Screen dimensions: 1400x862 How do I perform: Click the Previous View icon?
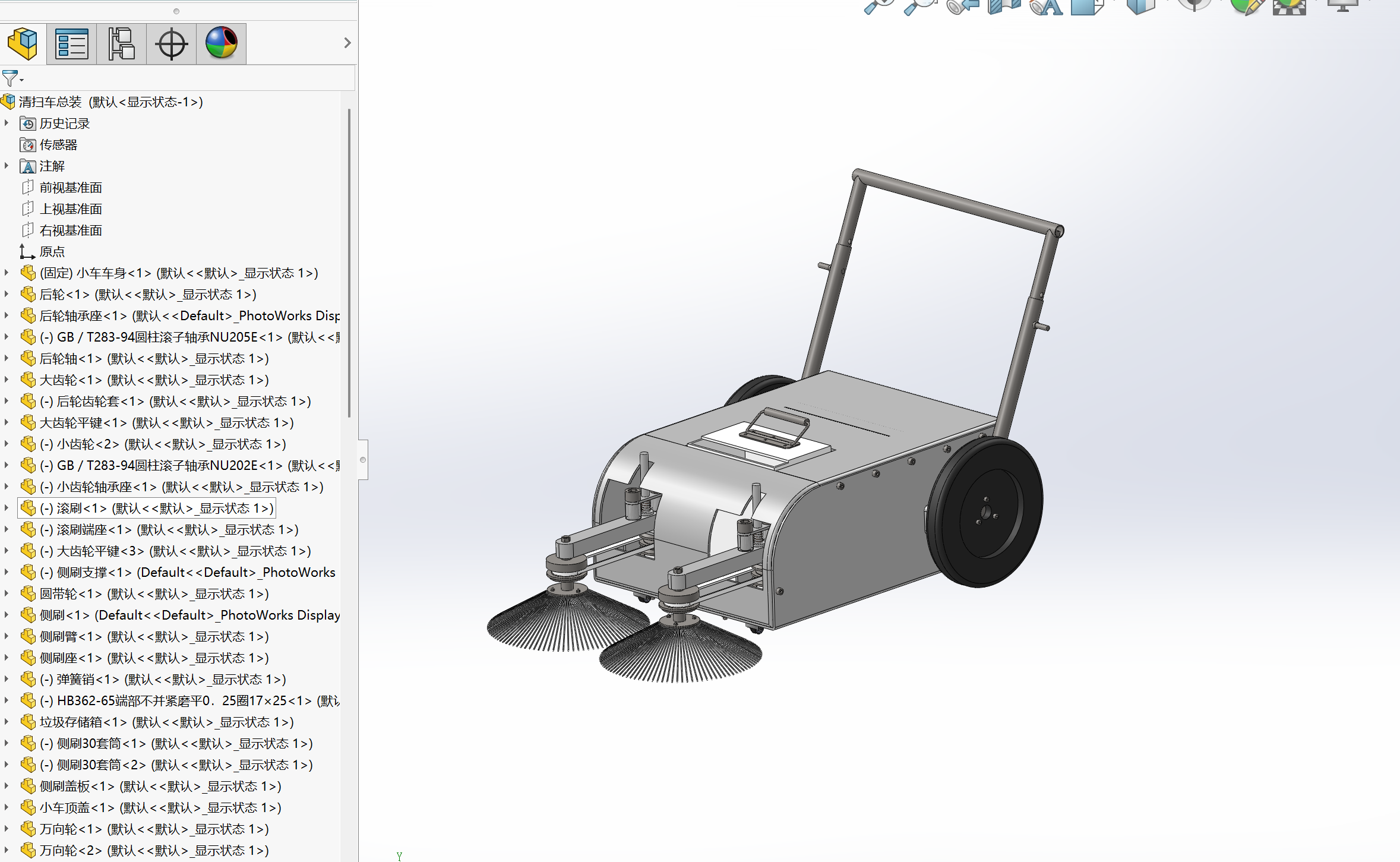(962, 6)
